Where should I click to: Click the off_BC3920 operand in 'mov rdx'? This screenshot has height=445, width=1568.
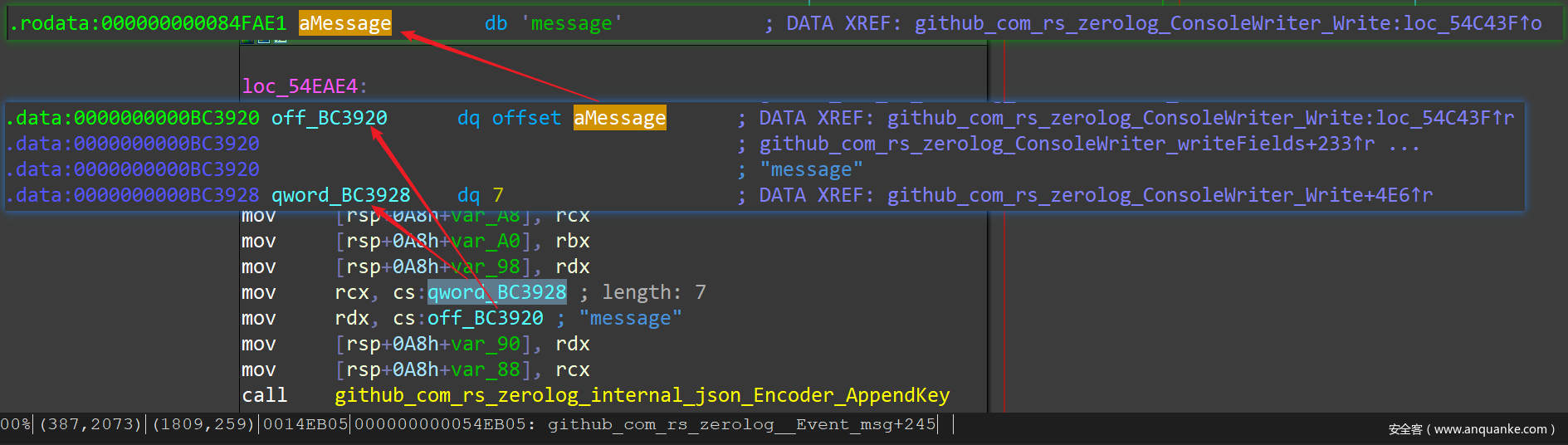[x=485, y=318]
